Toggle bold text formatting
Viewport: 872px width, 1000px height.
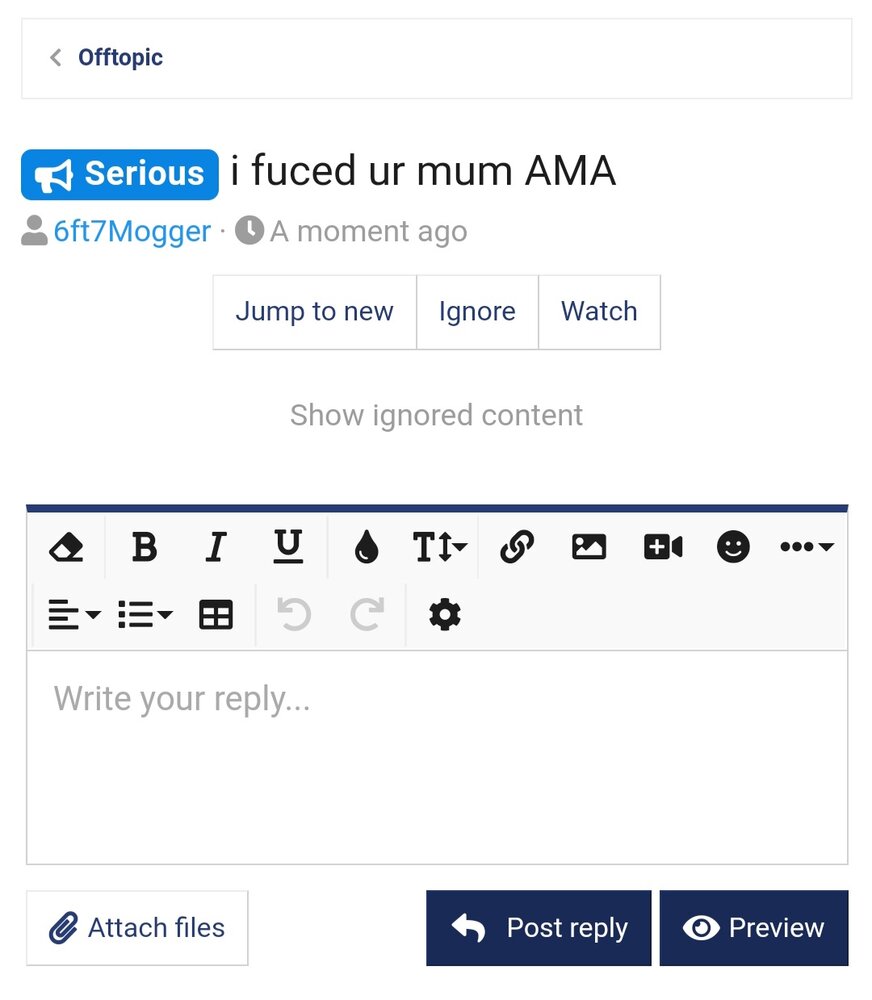point(144,547)
